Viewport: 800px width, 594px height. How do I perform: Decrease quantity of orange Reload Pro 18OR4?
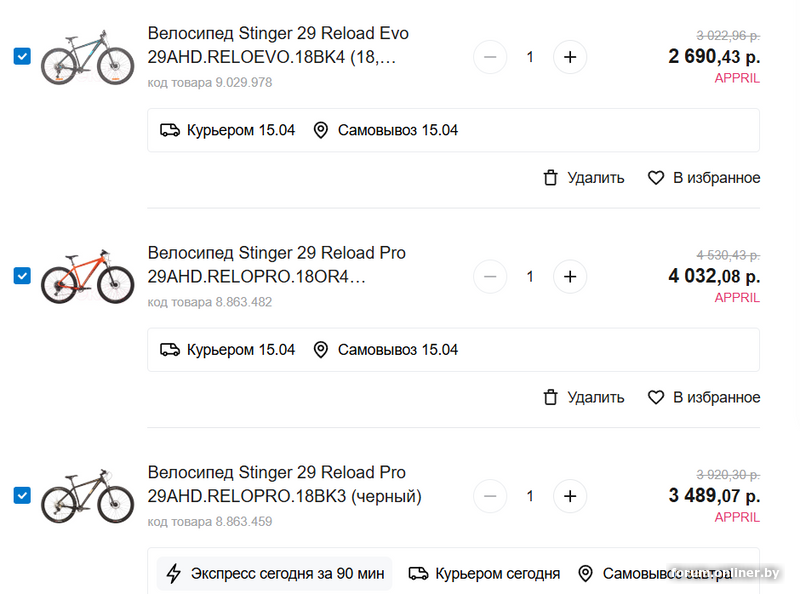pyautogui.click(x=490, y=276)
